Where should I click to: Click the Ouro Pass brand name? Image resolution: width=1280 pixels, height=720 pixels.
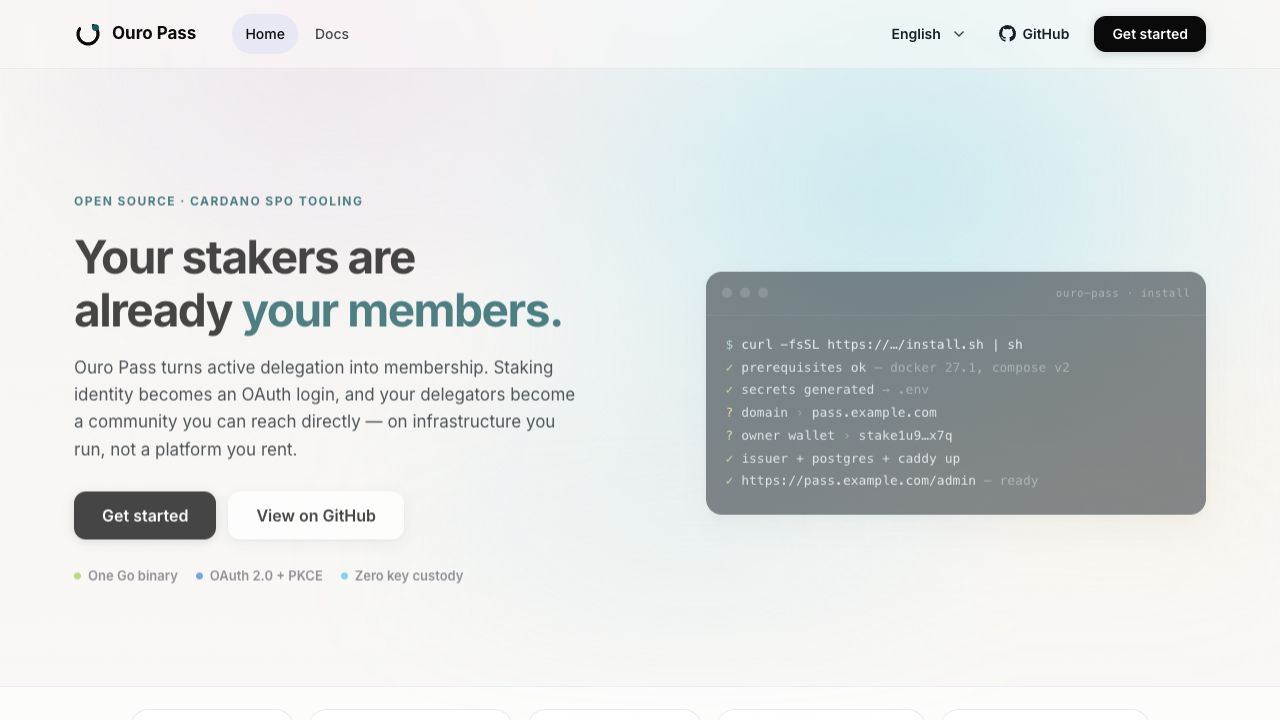click(x=154, y=33)
